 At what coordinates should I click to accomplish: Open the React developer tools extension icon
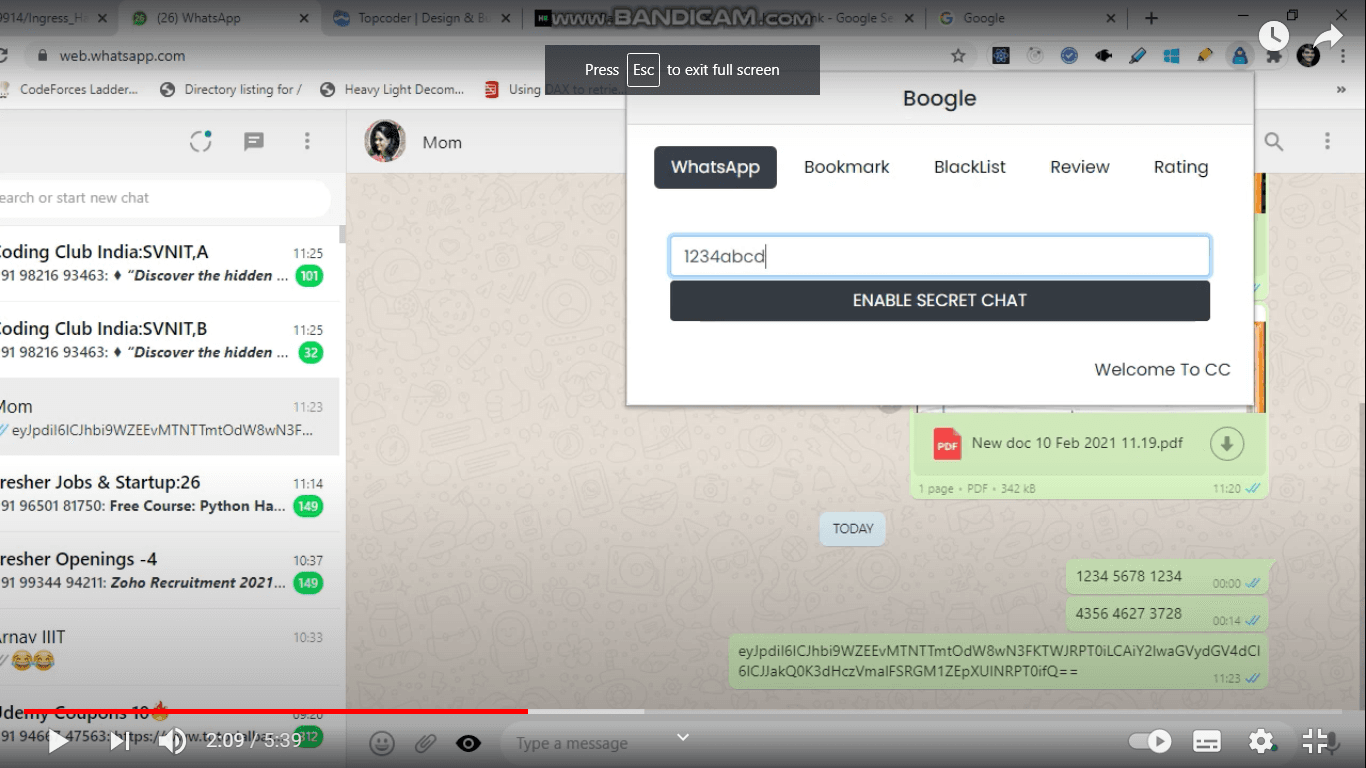pos(1001,56)
